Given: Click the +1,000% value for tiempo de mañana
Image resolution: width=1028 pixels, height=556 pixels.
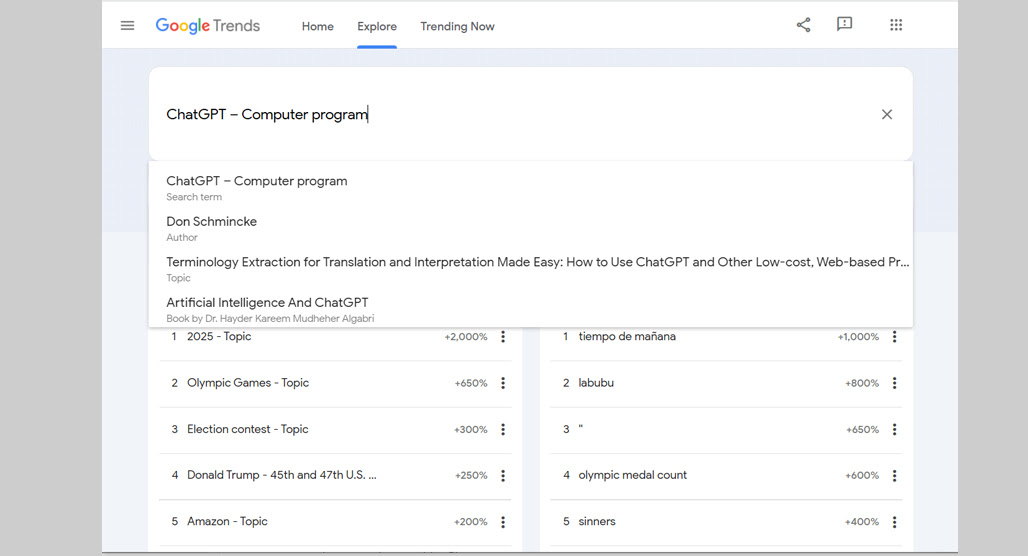Looking at the screenshot, I should (858, 337).
